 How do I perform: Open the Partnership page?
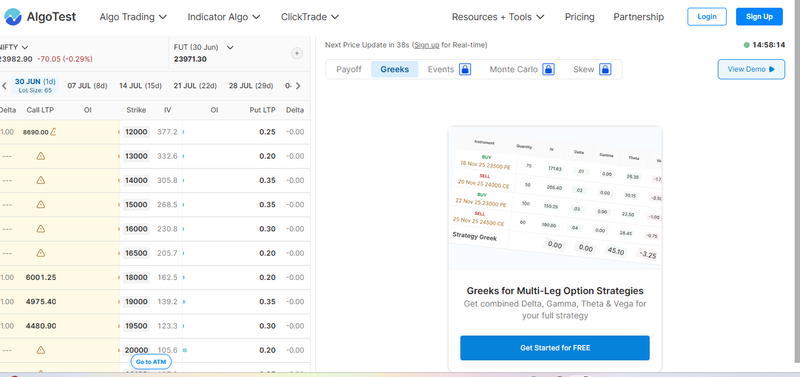639,17
